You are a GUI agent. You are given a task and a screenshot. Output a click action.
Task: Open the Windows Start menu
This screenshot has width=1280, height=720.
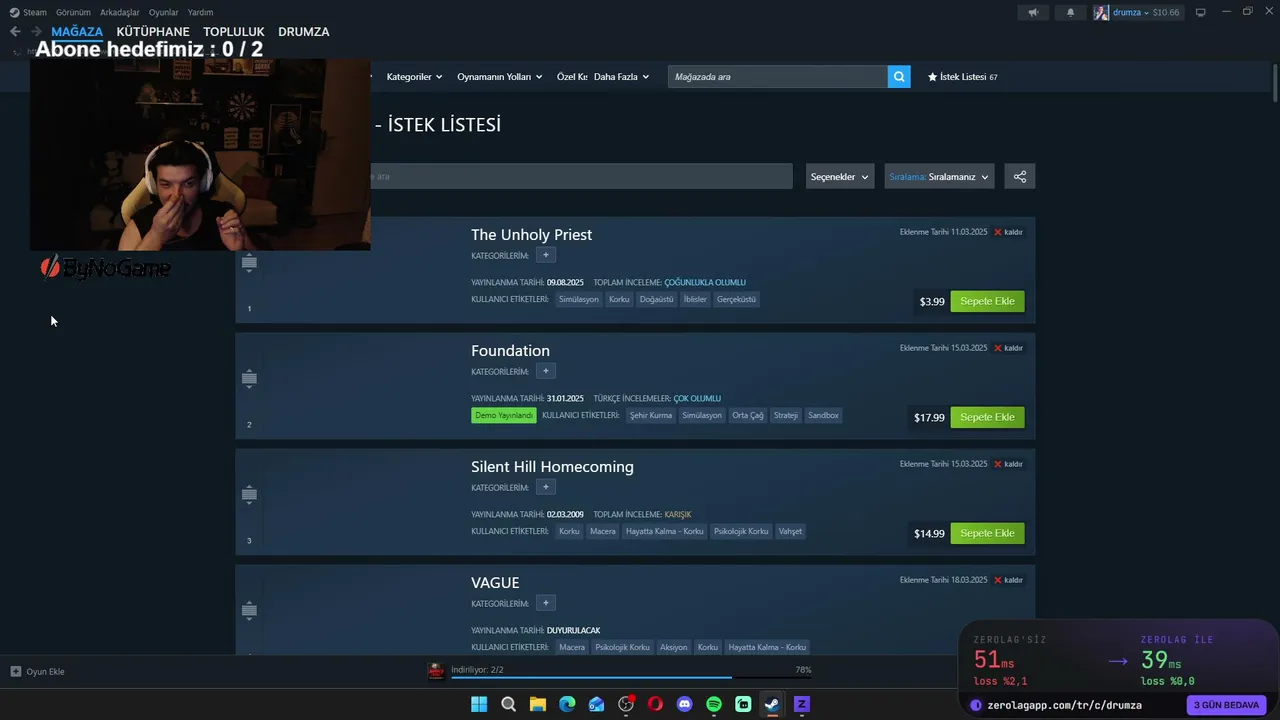coord(479,704)
